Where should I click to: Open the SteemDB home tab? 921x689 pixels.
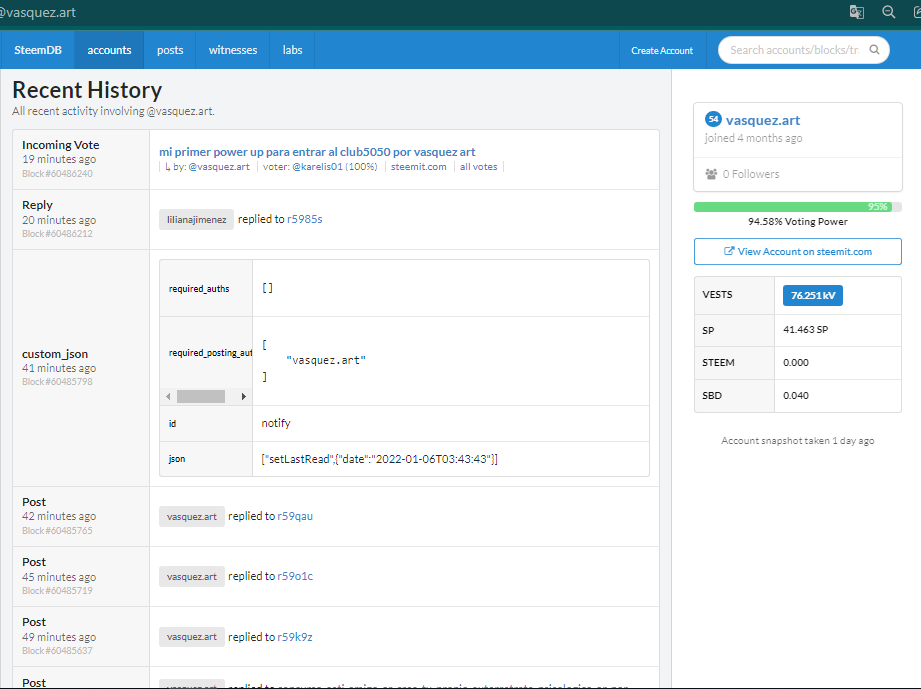(x=38, y=50)
